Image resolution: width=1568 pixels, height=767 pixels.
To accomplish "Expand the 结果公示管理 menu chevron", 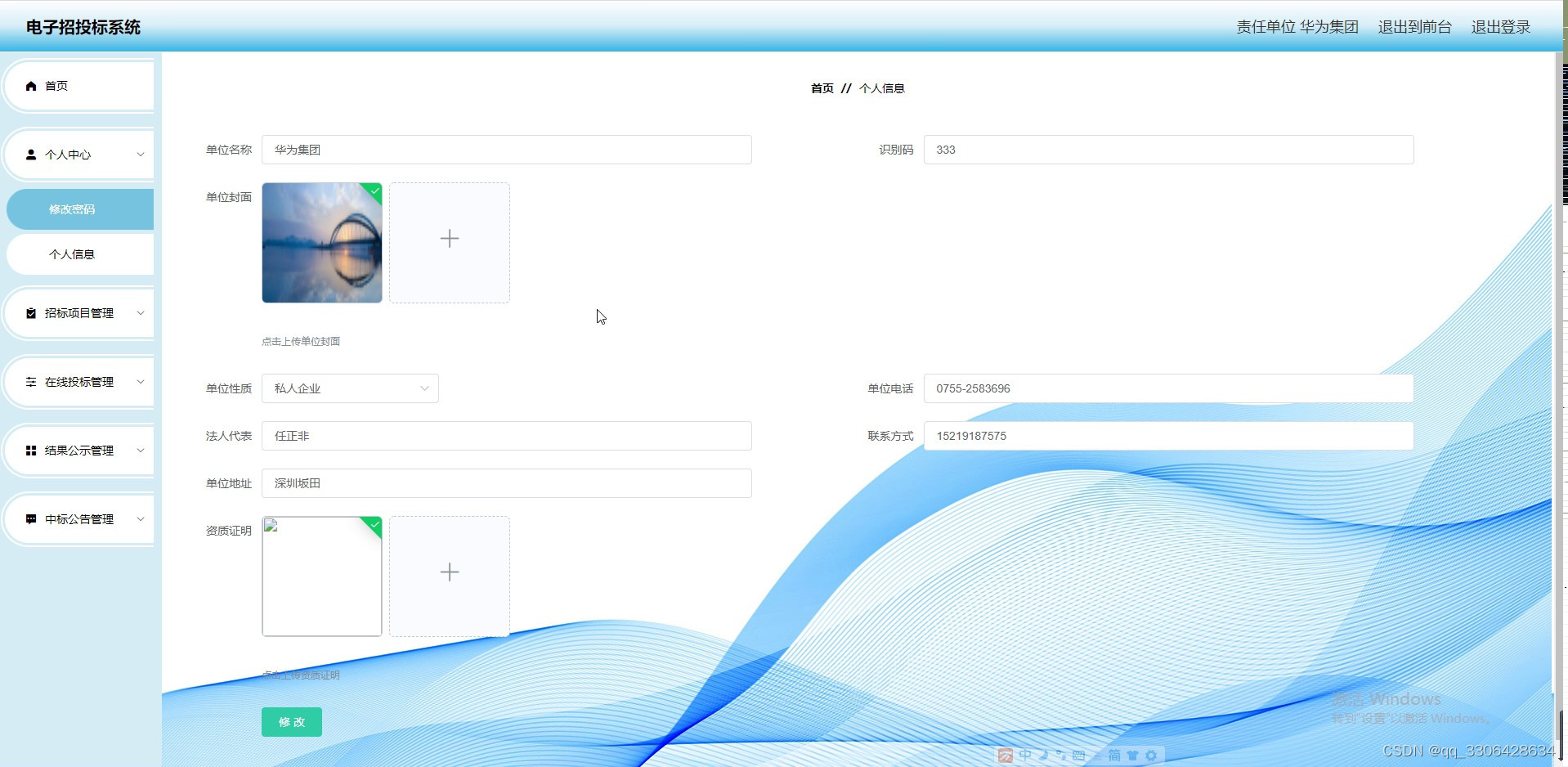I will pos(141,451).
